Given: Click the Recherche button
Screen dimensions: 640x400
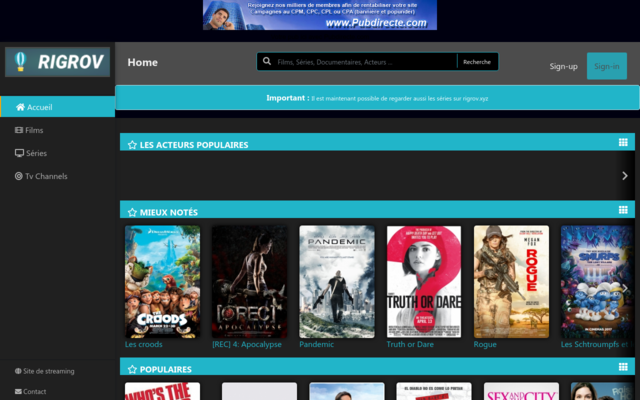Looking at the screenshot, I should tap(477, 62).
